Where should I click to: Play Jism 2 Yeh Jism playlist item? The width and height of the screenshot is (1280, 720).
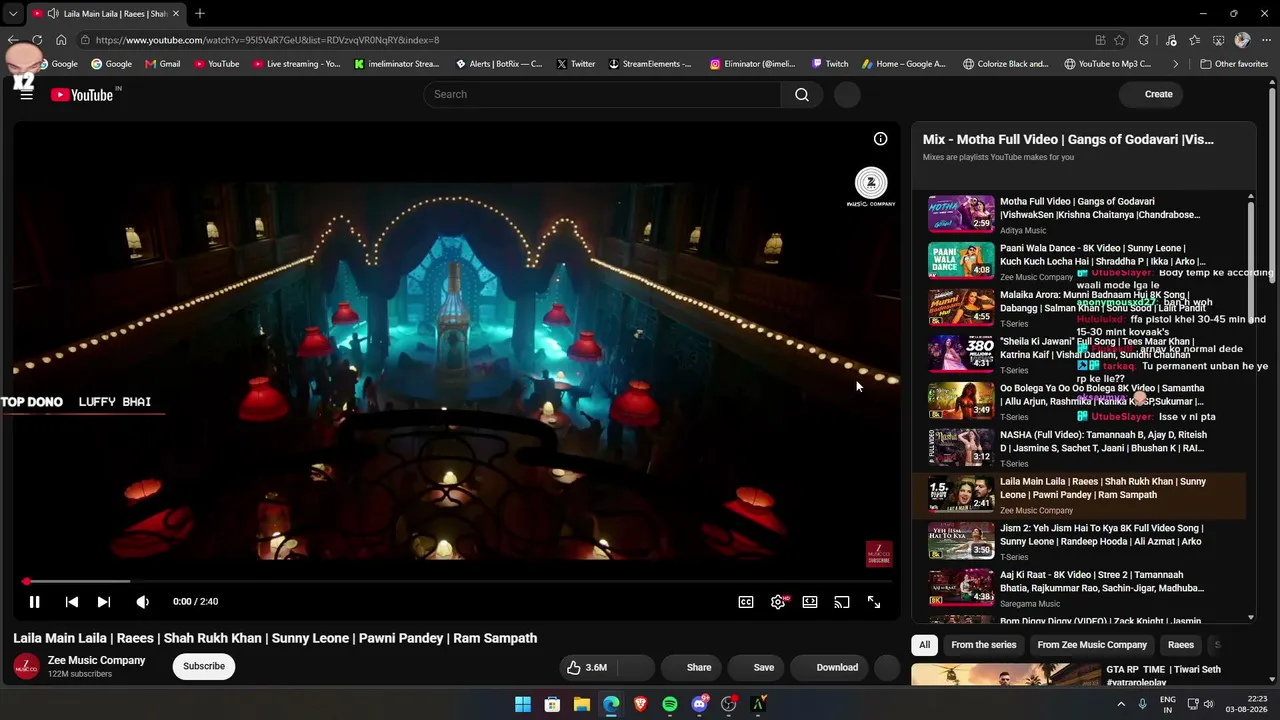1080,541
